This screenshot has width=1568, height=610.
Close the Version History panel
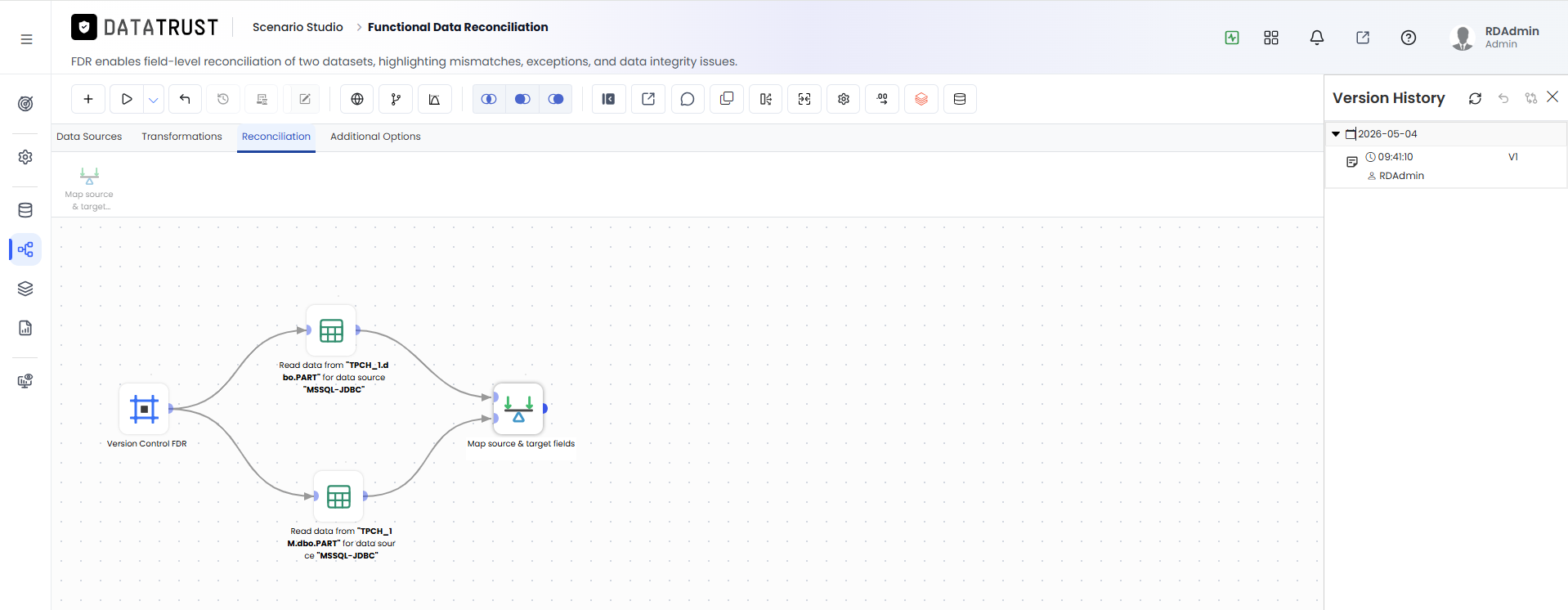[x=1552, y=96]
